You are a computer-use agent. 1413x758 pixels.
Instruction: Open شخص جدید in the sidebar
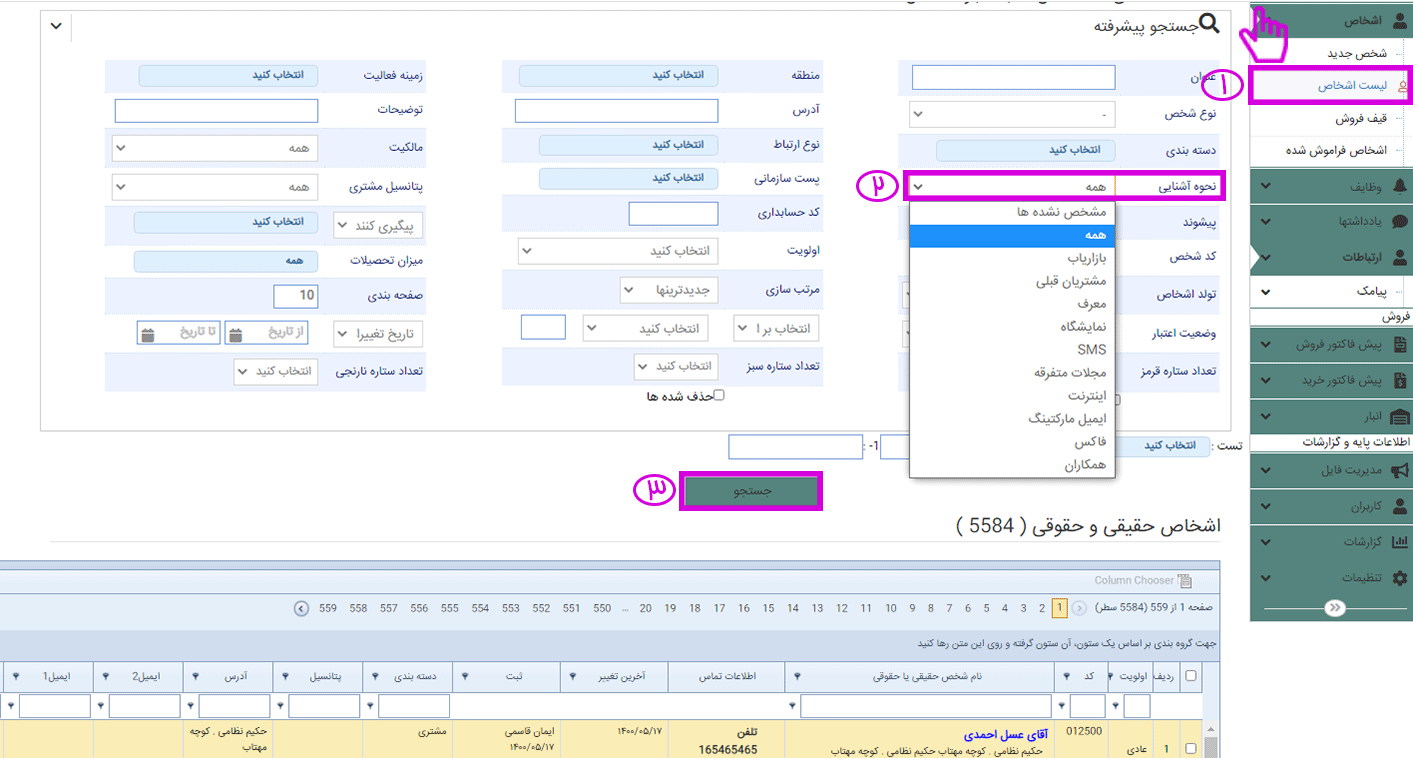click(x=1356, y=53)
